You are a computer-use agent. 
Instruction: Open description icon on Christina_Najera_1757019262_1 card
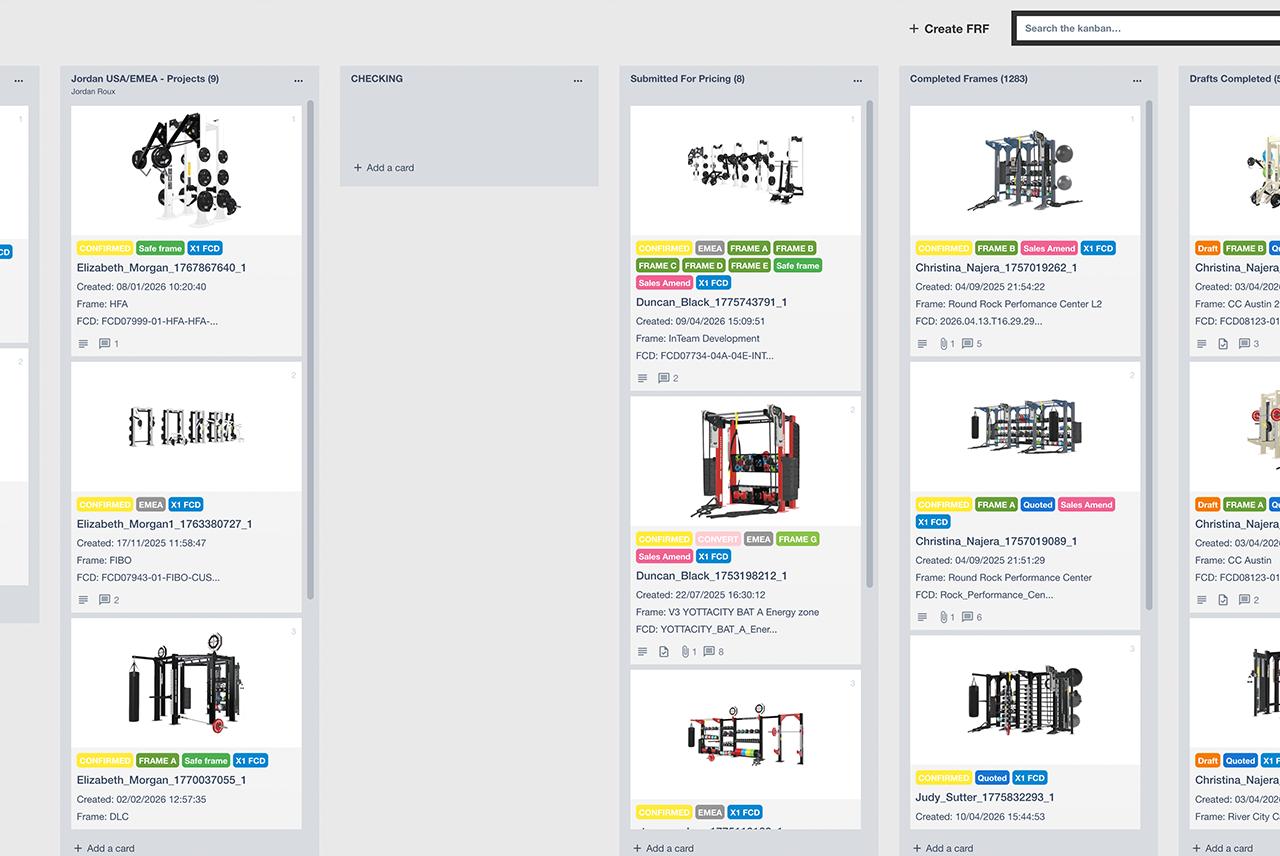[922, 344]
